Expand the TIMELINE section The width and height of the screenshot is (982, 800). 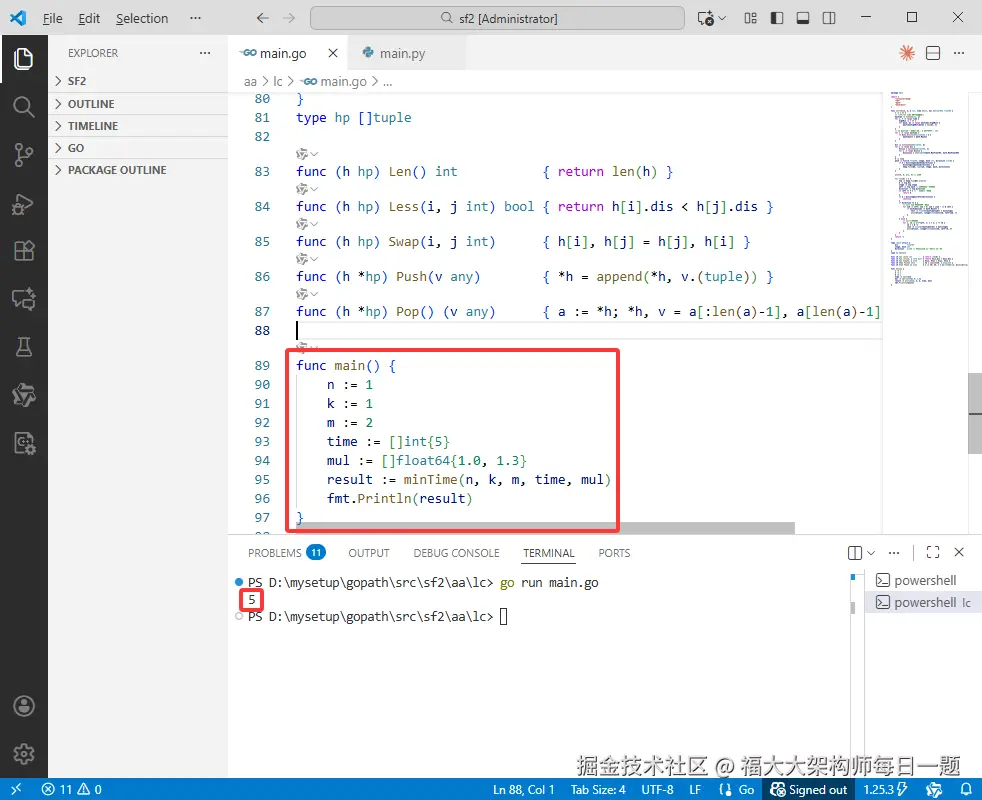pos(138,125)
